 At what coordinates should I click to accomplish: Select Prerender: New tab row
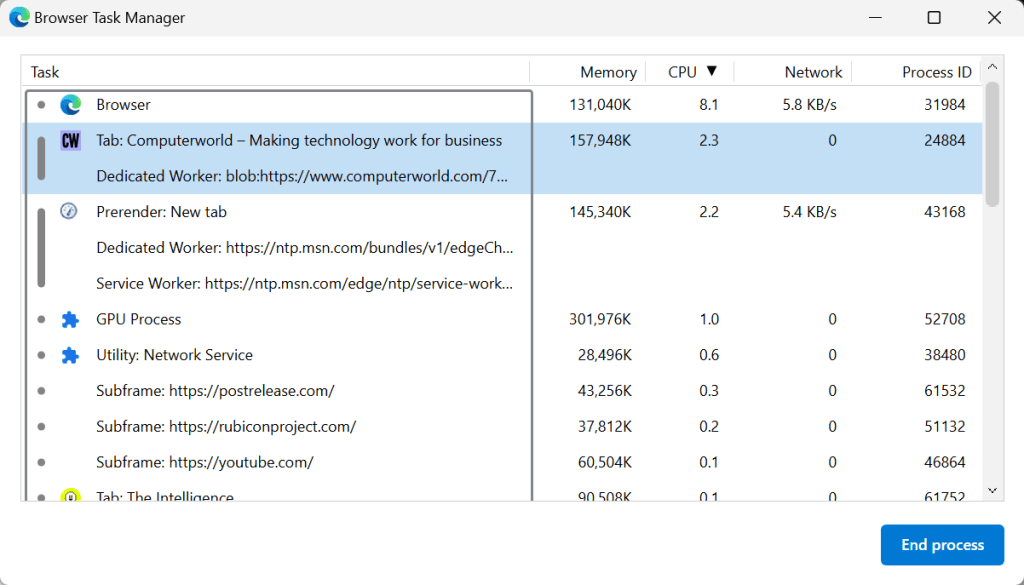pos(502,212)
